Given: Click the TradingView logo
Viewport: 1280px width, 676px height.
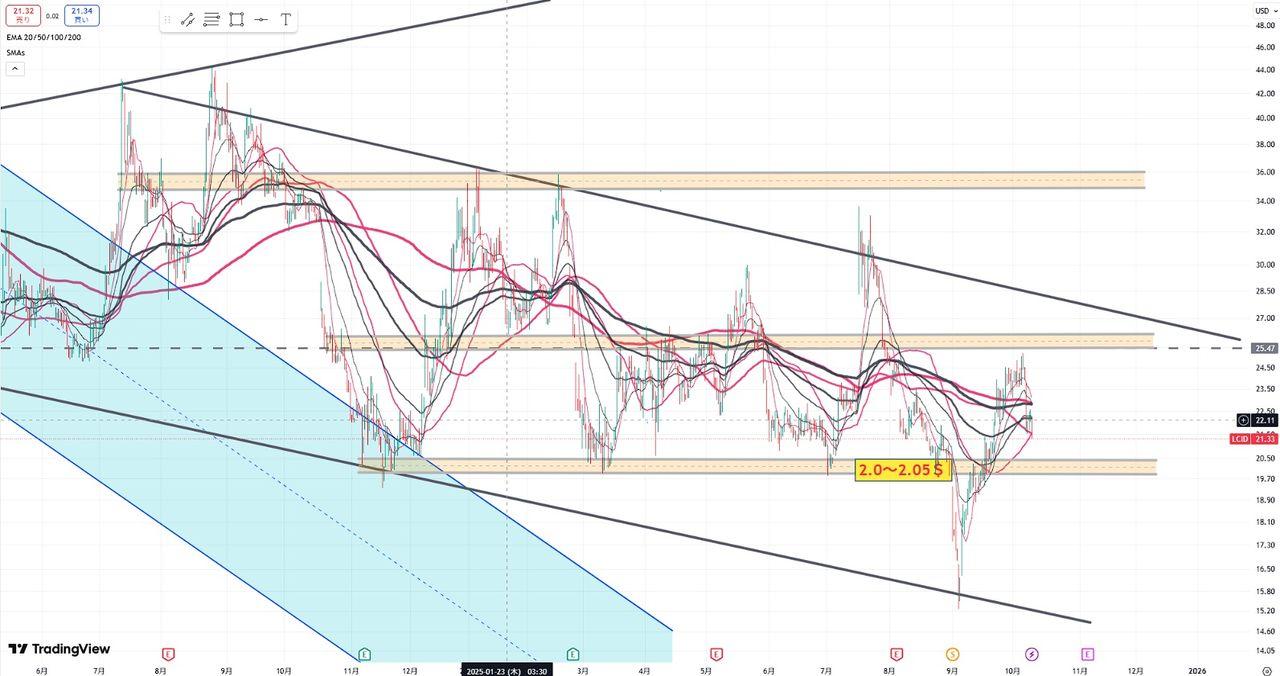Looking at the screenshot, I should (59, 649).
